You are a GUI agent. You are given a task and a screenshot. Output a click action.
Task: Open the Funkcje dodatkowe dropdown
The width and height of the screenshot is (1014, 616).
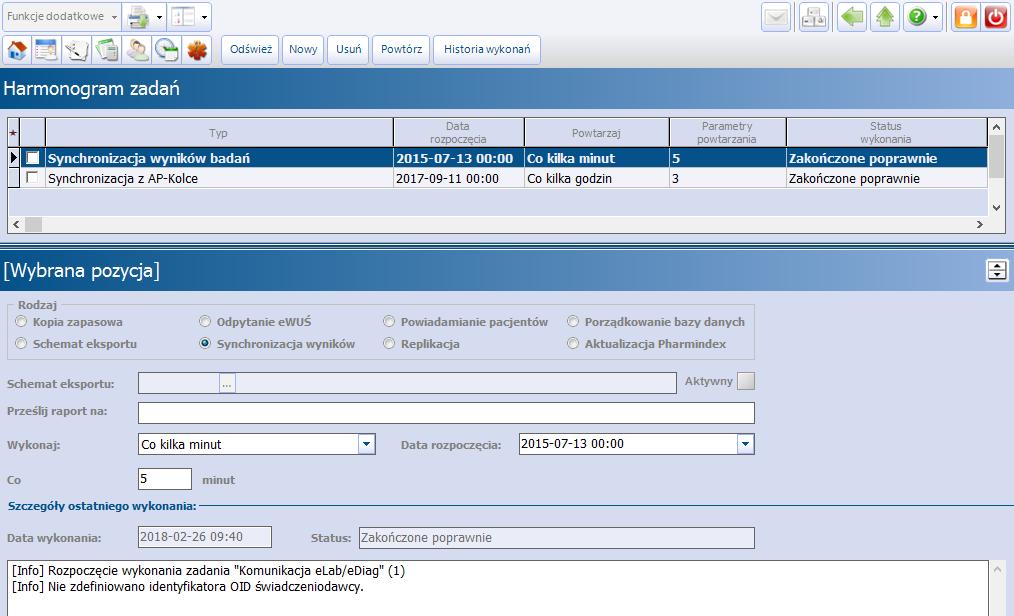61,17
